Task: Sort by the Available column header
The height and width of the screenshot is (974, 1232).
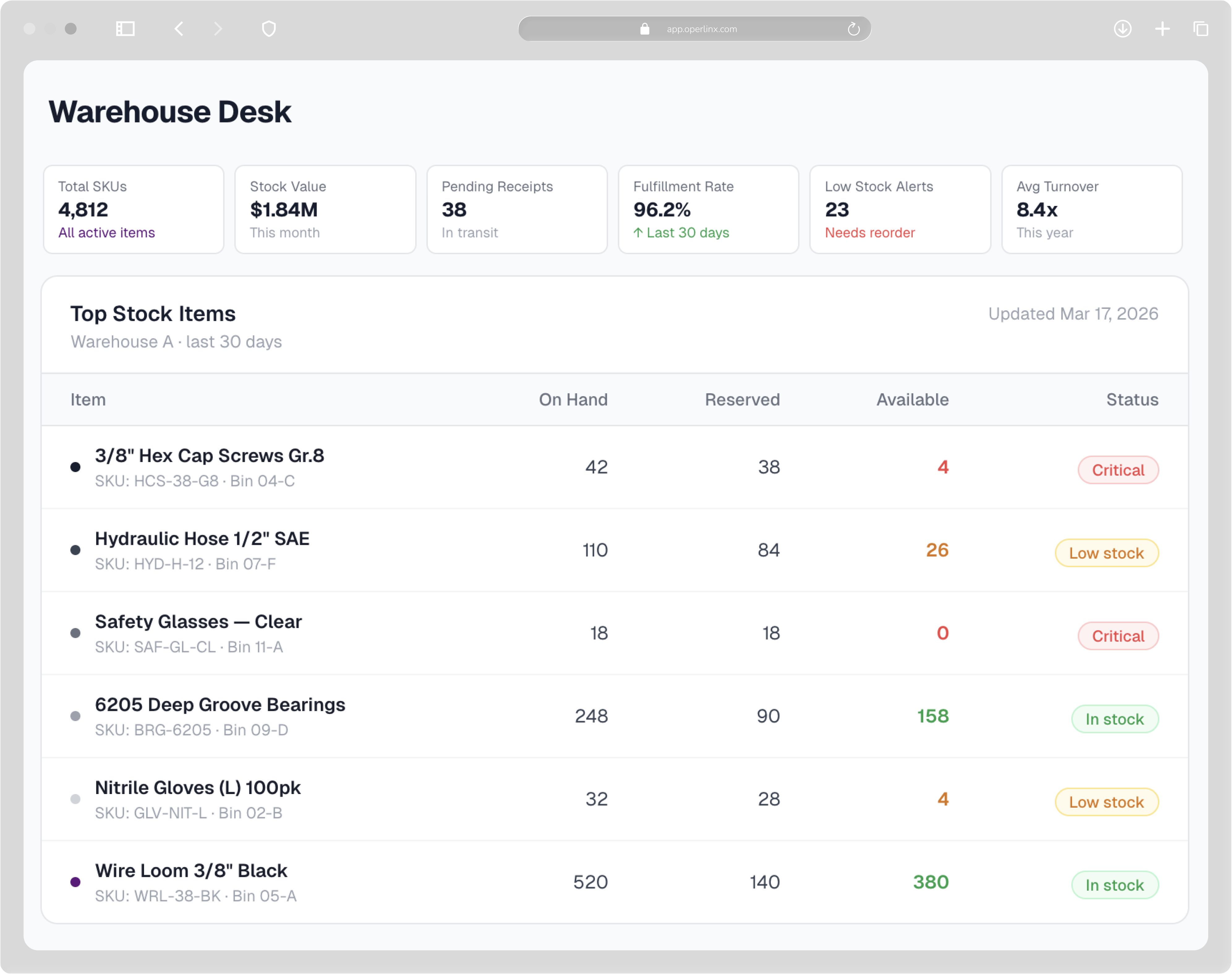Action: tap(912, 400)
